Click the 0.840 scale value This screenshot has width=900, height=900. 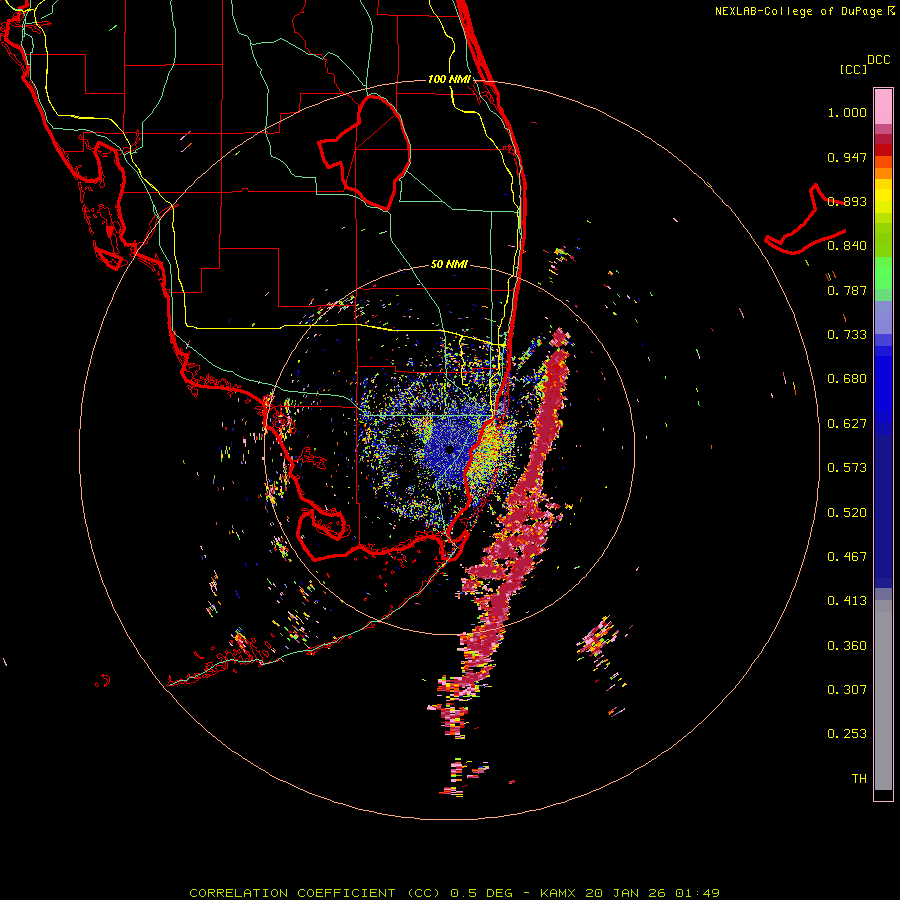tap(847, 246)
